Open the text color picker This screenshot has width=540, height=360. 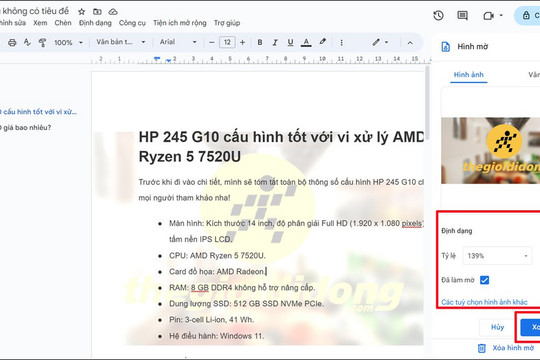[x=306, y=42]
